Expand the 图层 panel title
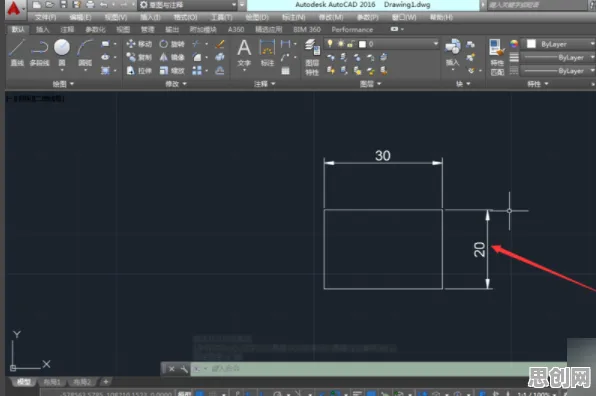The image size is (596, 396). (x=370, y=84)
